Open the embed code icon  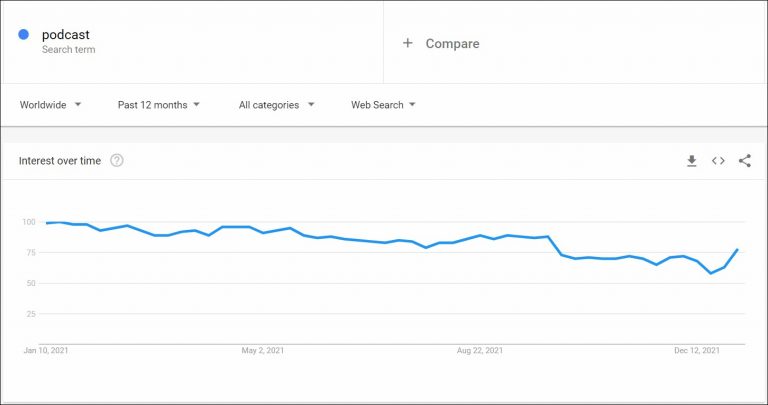(718, 161)
